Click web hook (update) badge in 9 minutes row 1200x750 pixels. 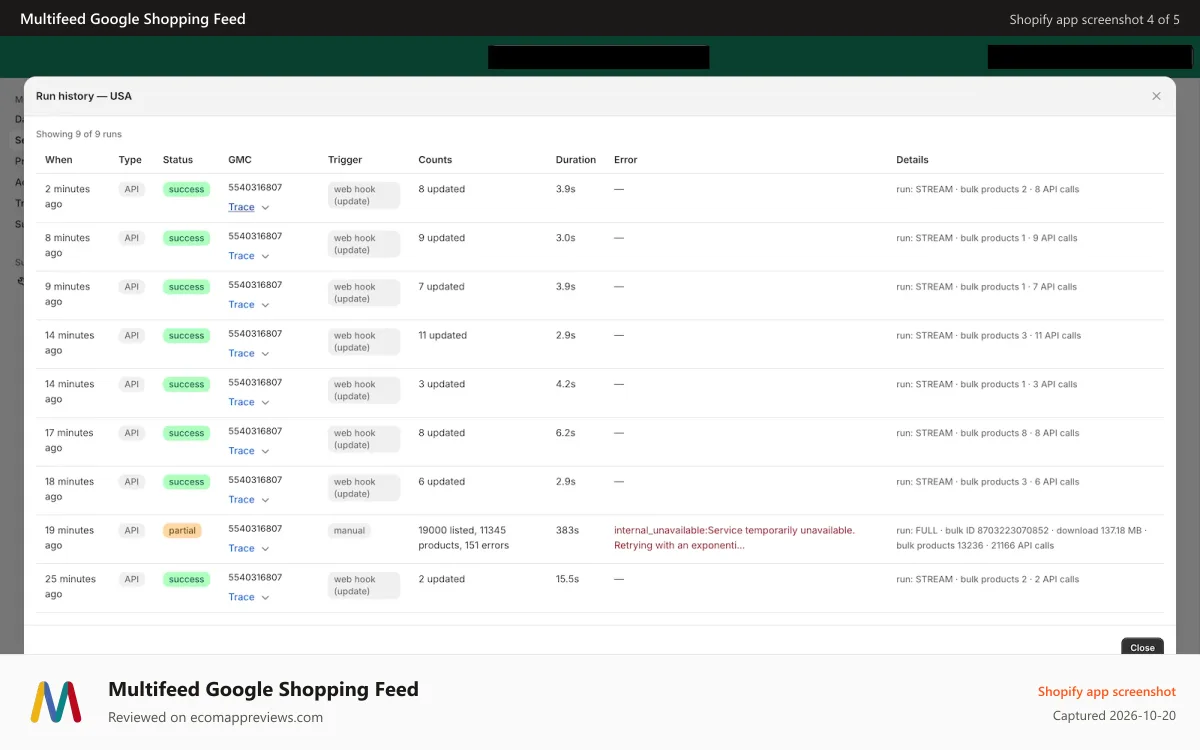point(364,293)
